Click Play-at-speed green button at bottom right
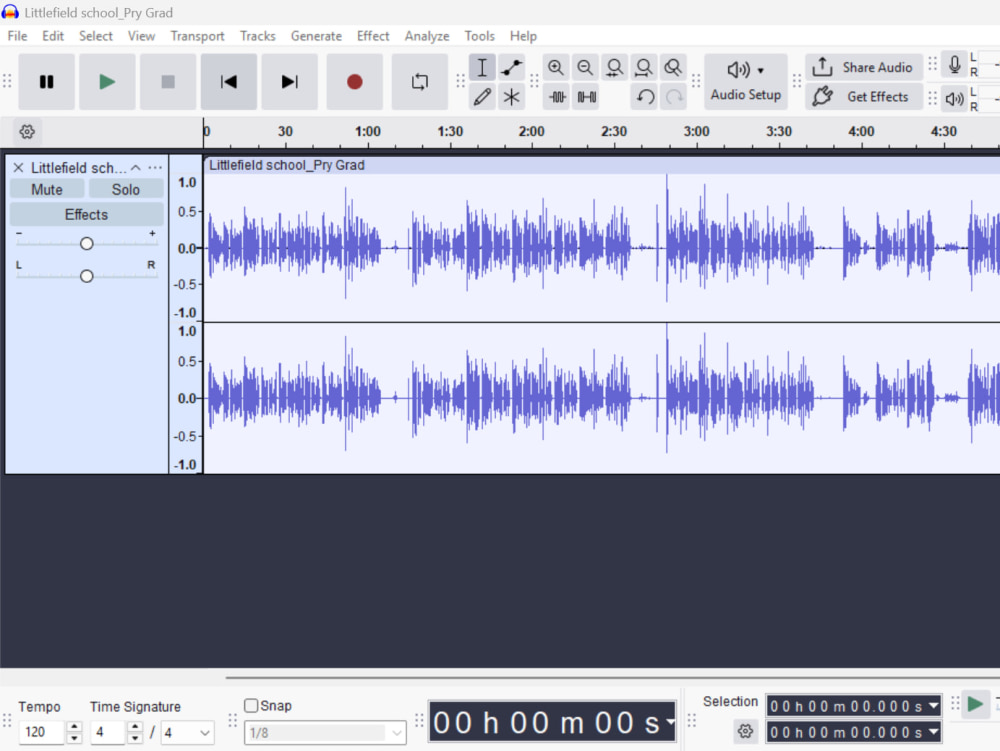This screenshot has height=751, width=1000. click(x=974, y=704)
